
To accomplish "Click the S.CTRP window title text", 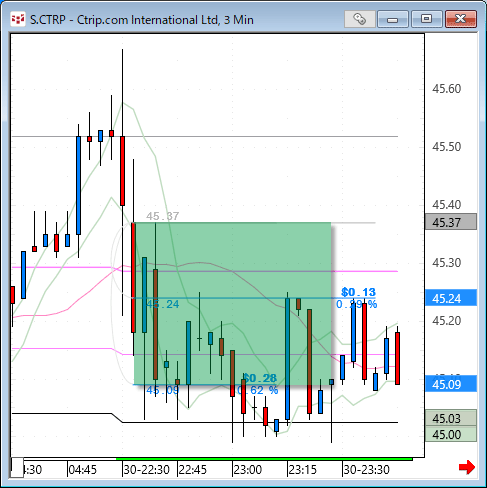I will coord(142,20).
